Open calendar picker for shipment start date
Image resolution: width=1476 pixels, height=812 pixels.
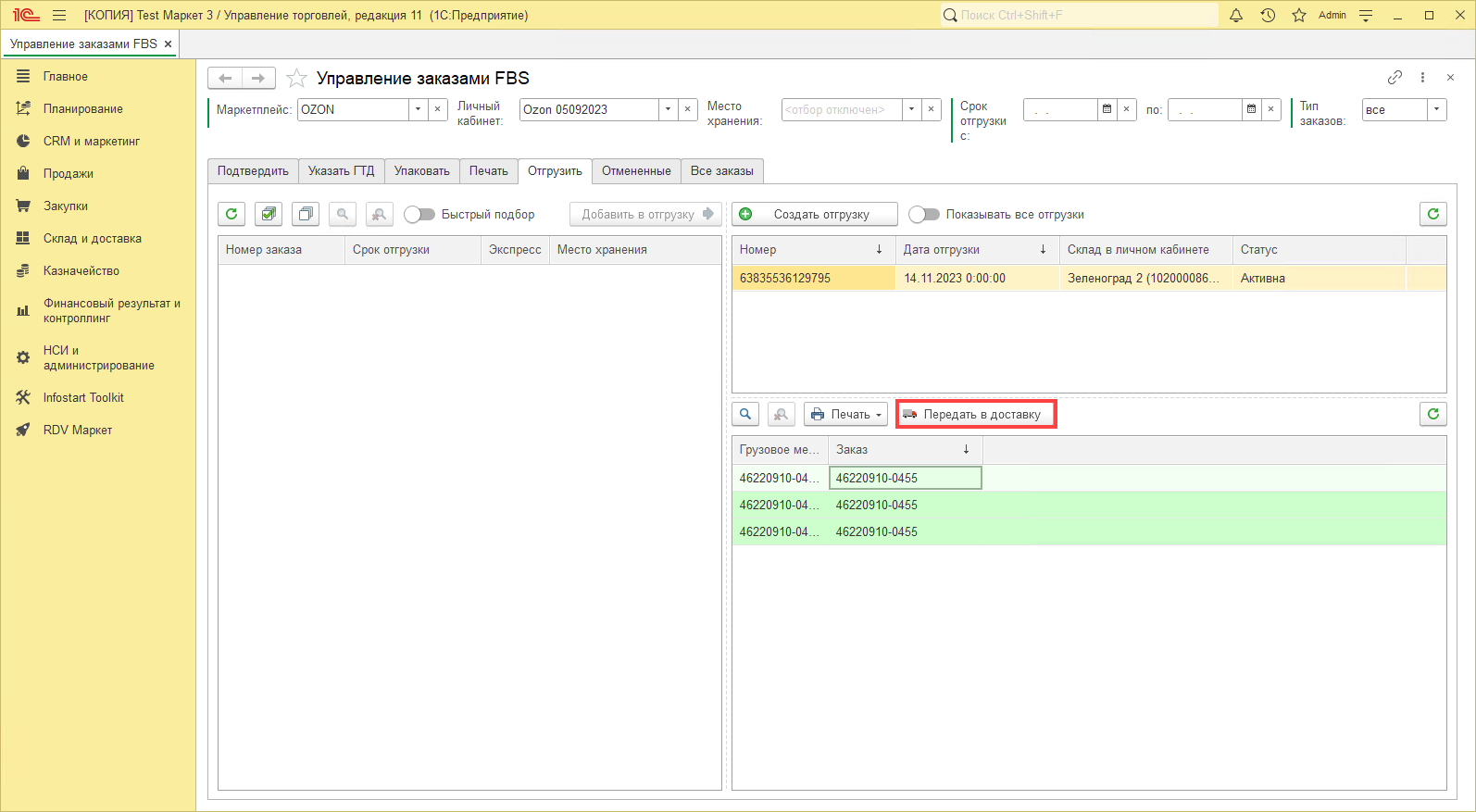pyautogui.click(x=1107, y=109)
